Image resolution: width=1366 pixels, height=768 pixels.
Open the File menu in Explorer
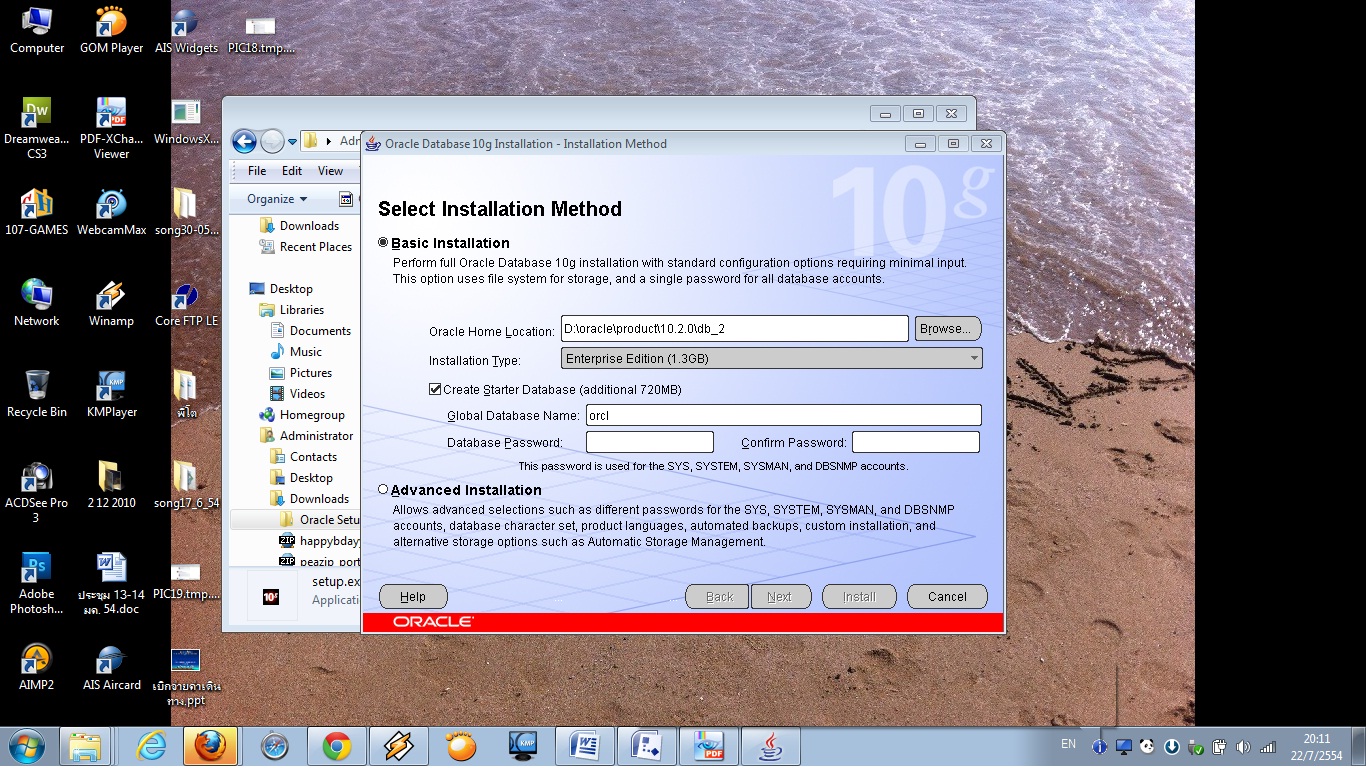pyautogui.click(x=257, y=171)
